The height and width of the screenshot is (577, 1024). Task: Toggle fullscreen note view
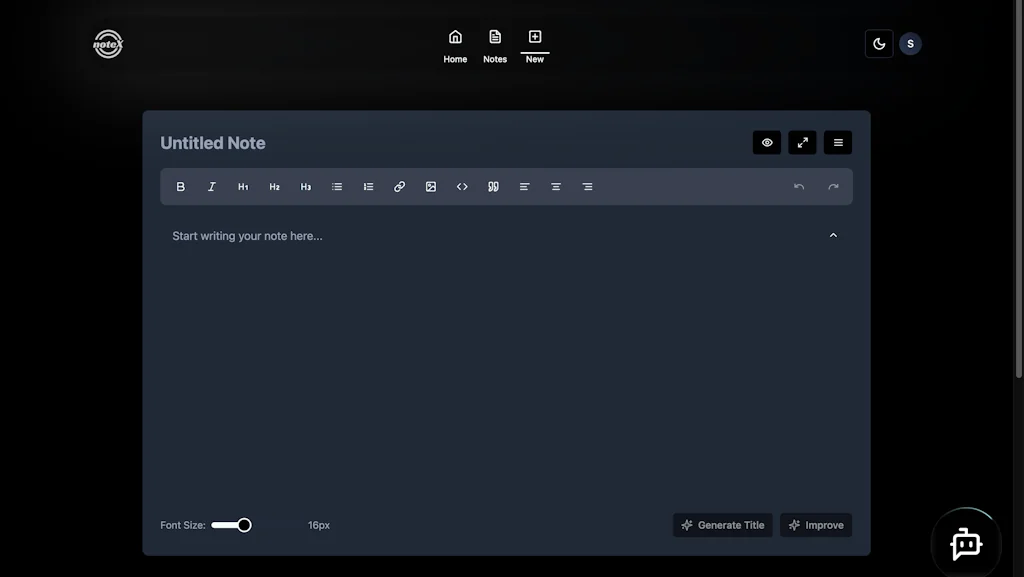click(802, 142)
